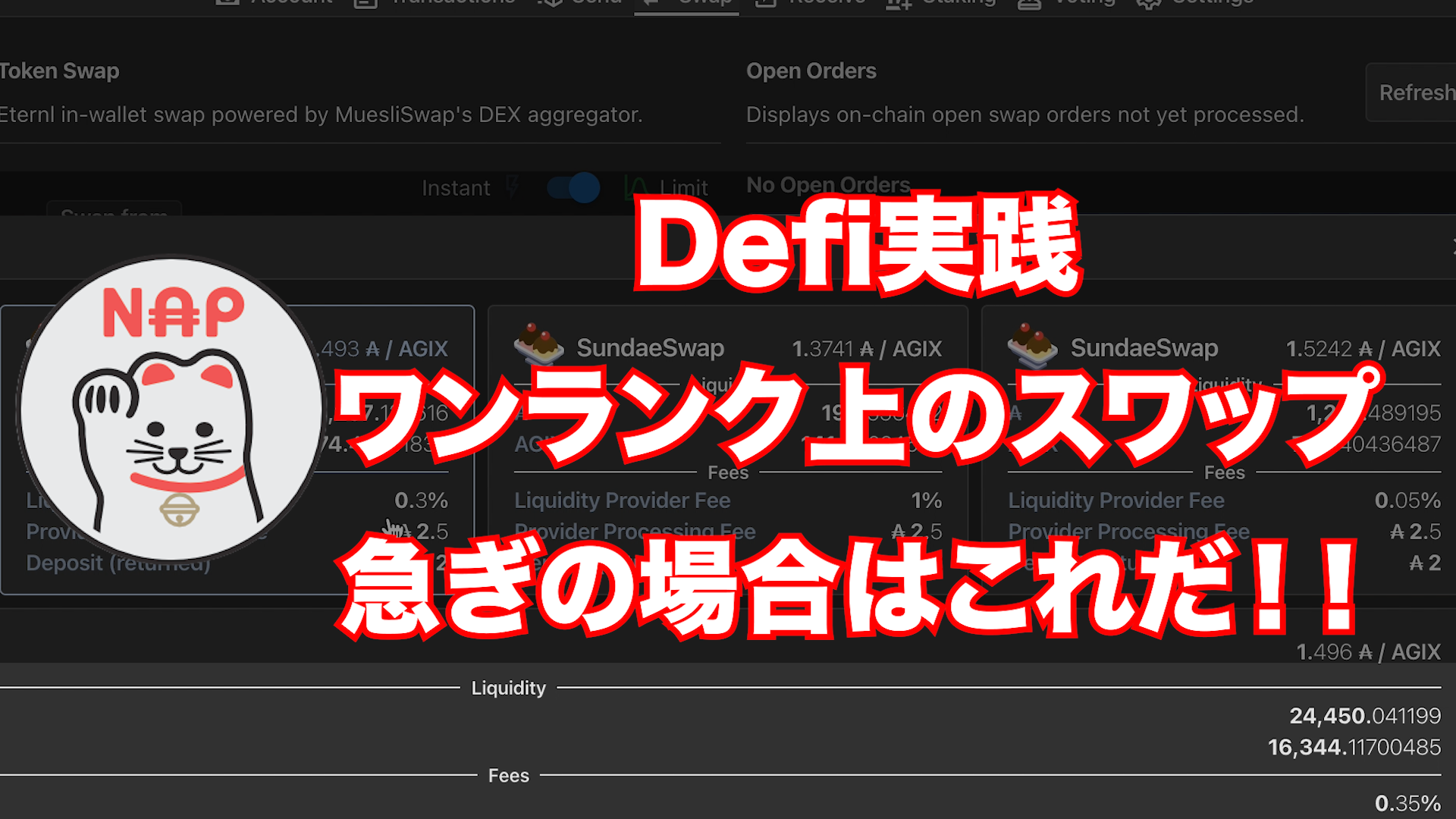Image resolution: width=1456 pixels, height=819 pixels.
Task: Open the Staking tab icon
Action: [899, 4]
